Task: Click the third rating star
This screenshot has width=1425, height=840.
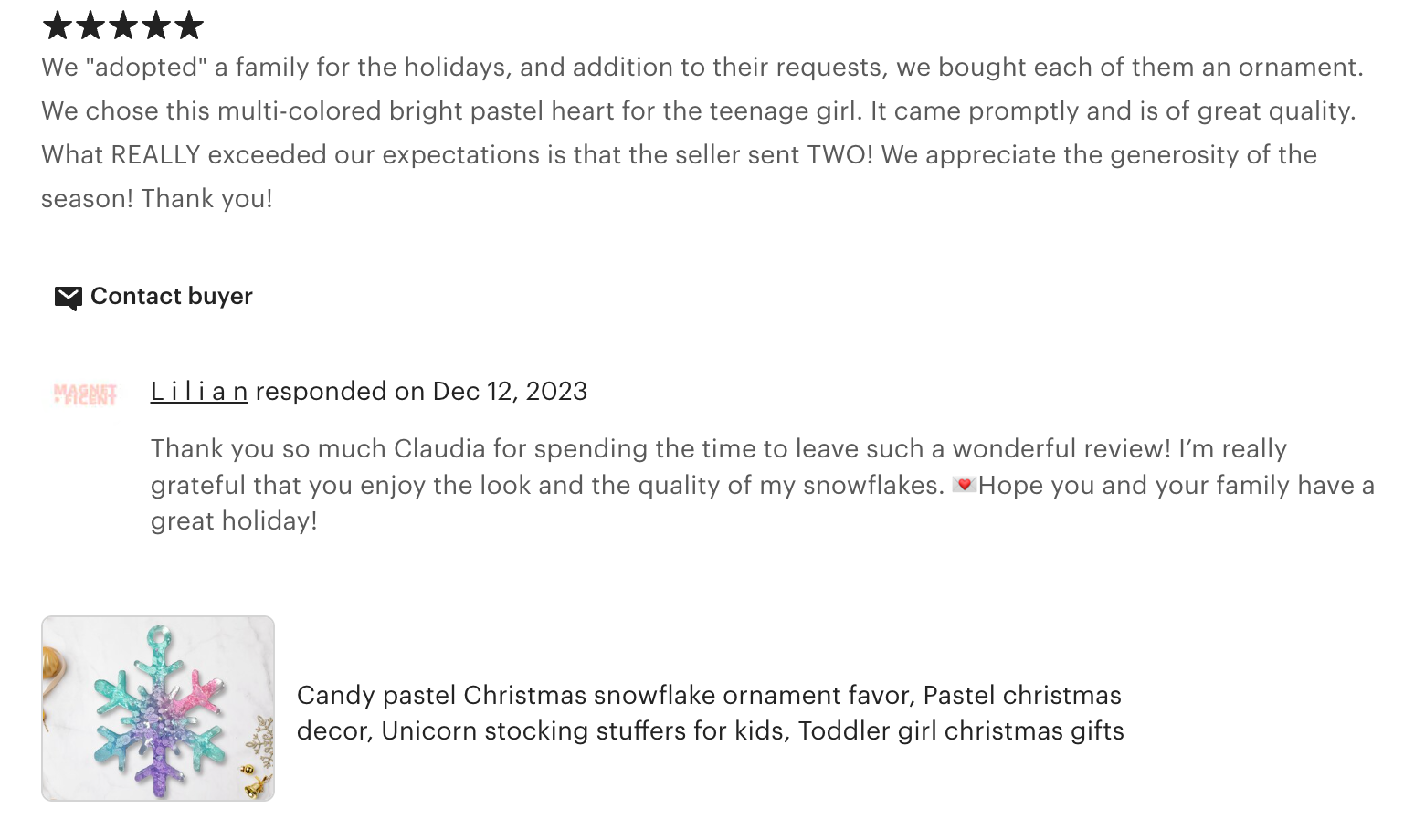Action: (122, 26)
